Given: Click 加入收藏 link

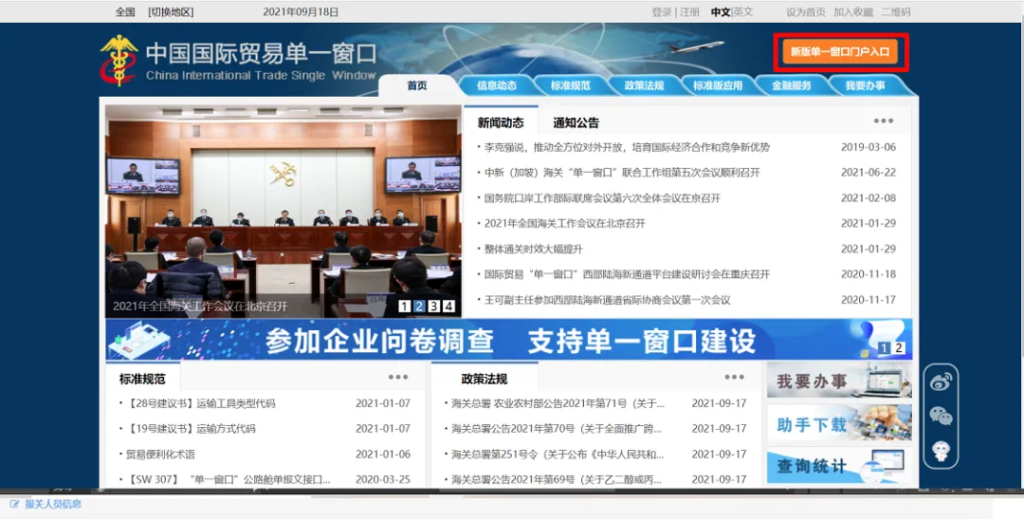Looking at the screenshot, I should click(x=853, y=12).
